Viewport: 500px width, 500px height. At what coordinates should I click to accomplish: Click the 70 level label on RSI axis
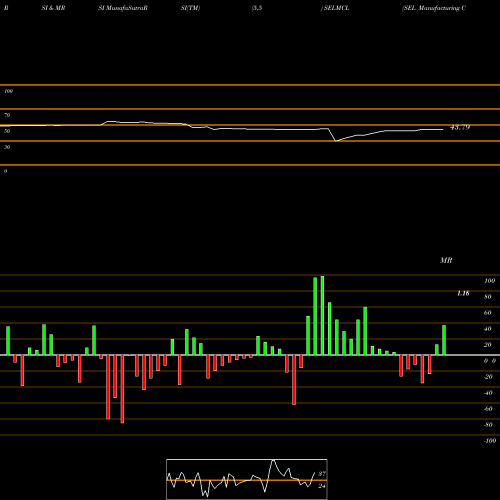[7, 115]
